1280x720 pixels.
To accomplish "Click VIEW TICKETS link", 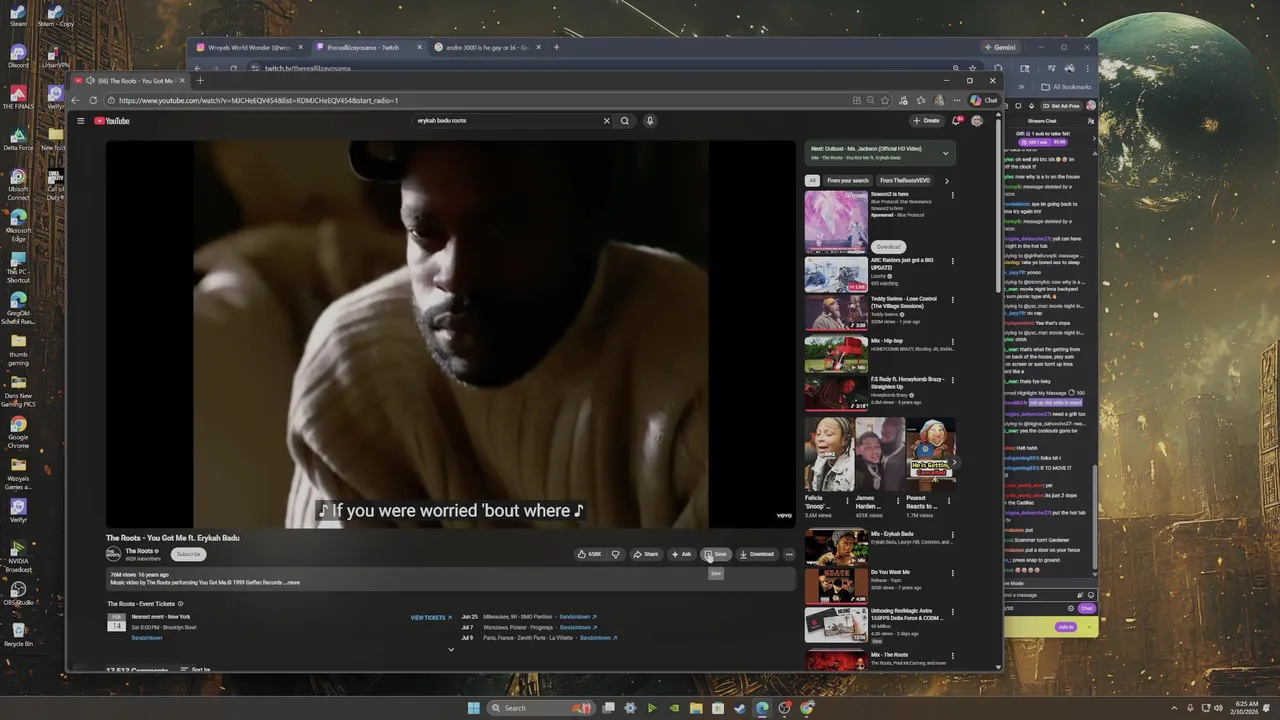I will click(x=431, y=617).
